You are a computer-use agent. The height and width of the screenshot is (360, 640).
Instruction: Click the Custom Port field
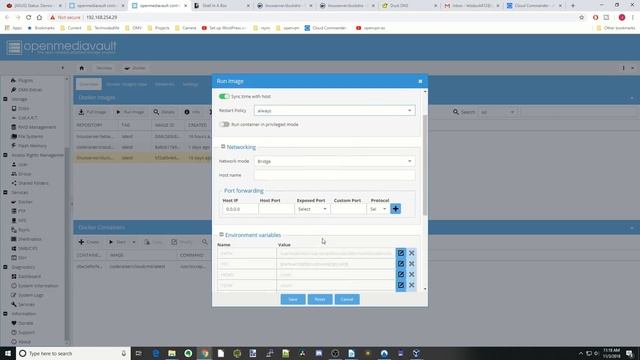pyautogui.click(x=348, y=209)
